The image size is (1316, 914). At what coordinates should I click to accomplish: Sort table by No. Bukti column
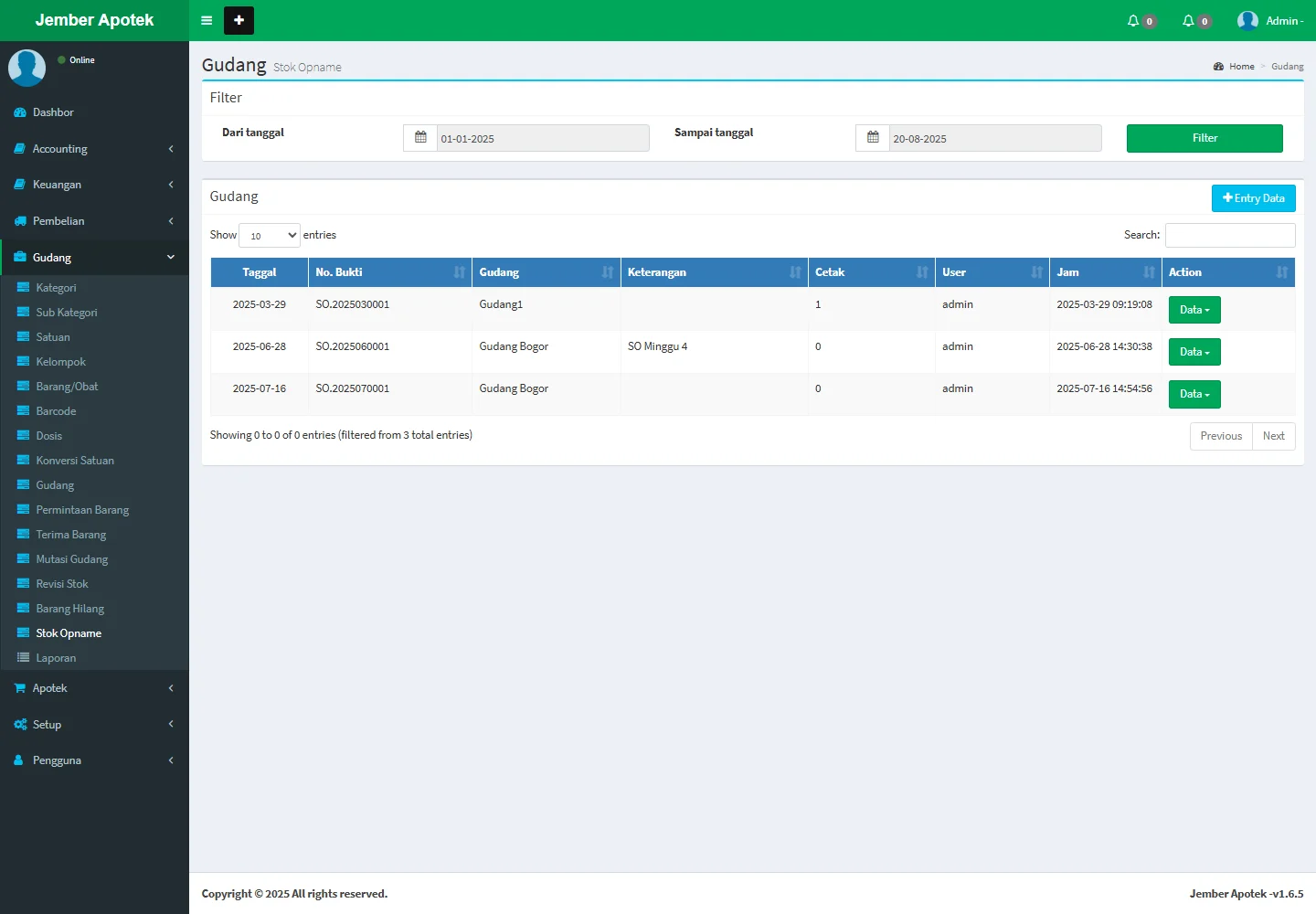point(389,272)
